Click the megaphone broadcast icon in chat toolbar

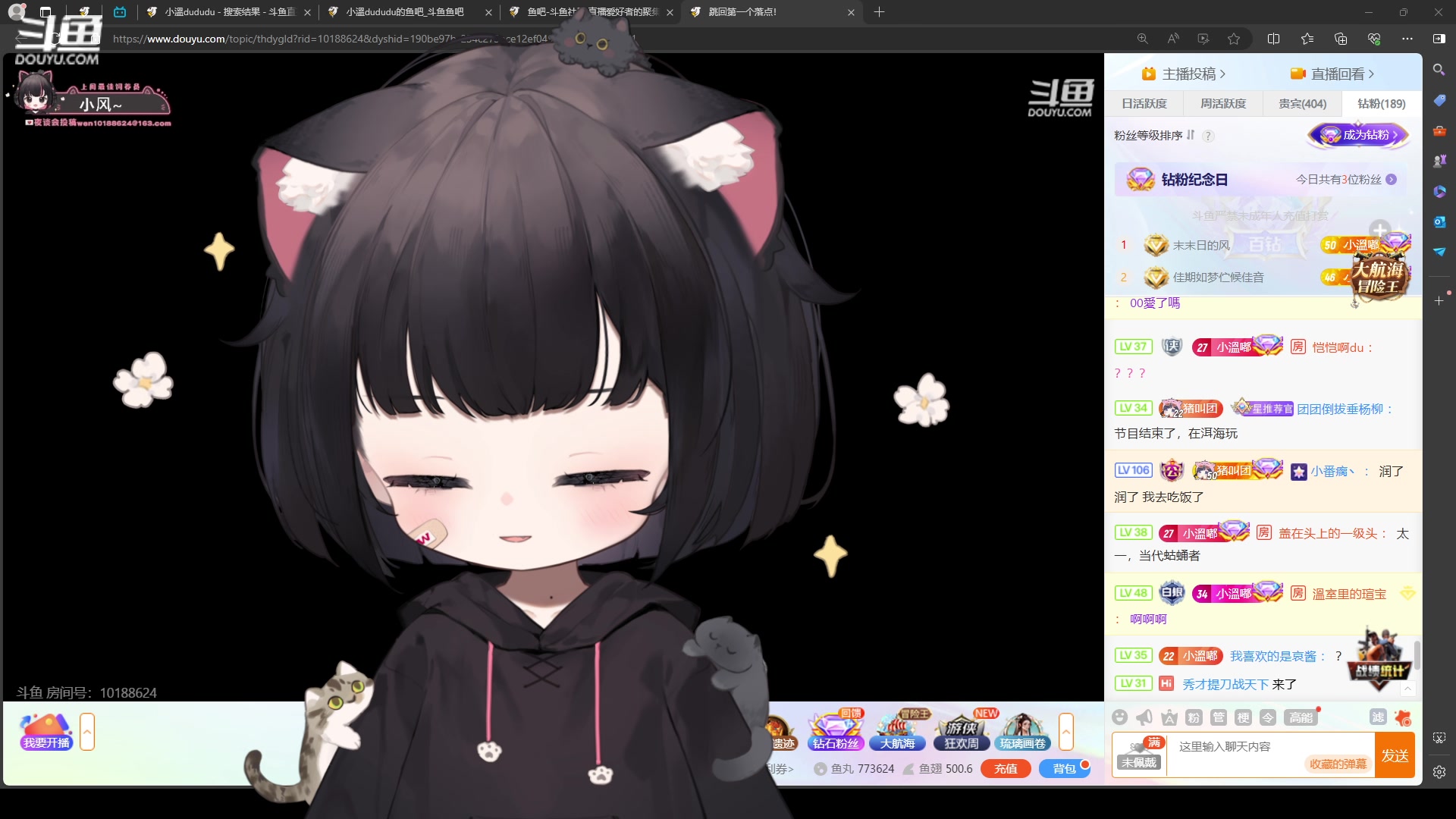(x=1144, y=717)
